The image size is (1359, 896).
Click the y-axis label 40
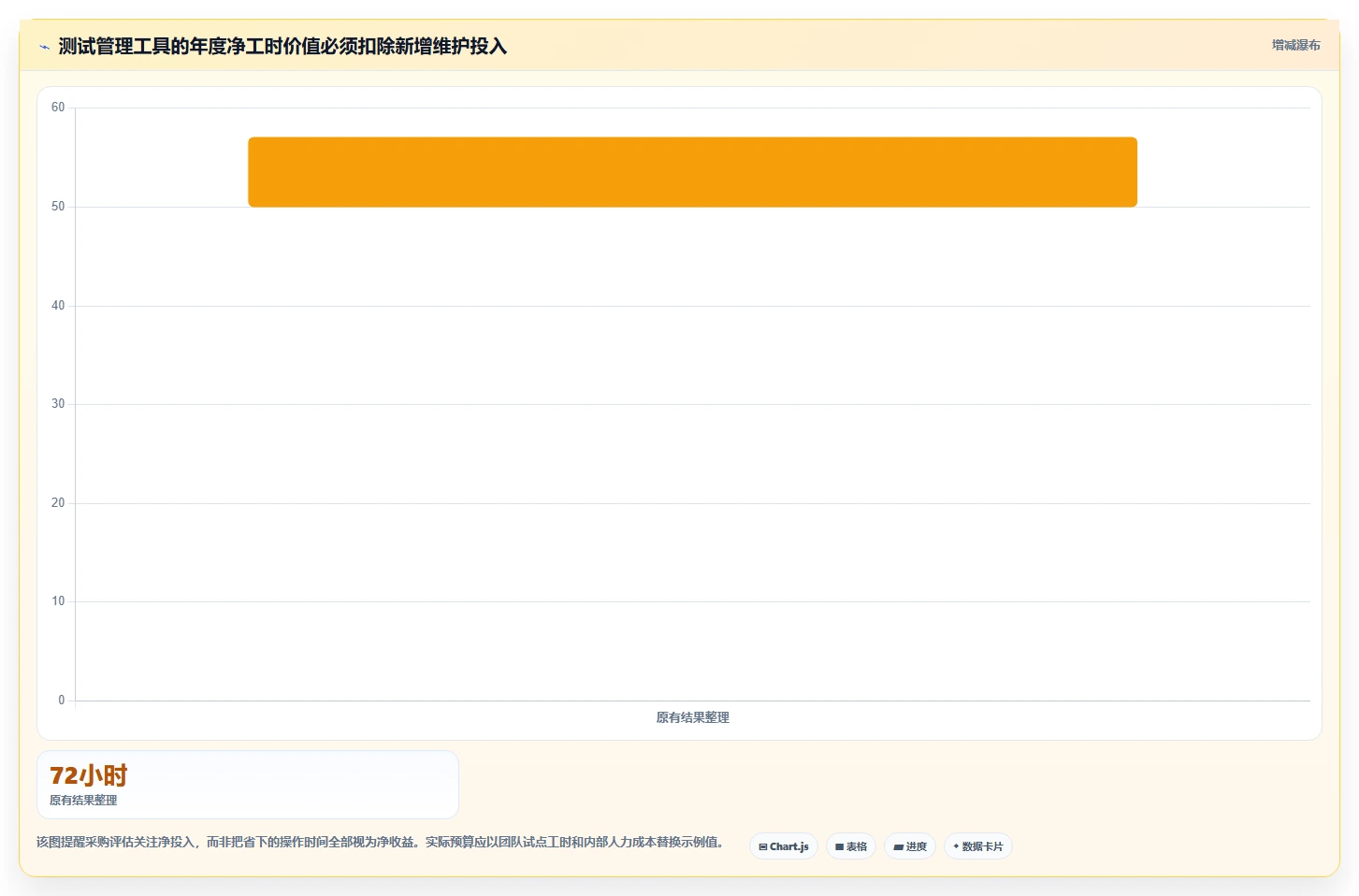pos(58,306)
